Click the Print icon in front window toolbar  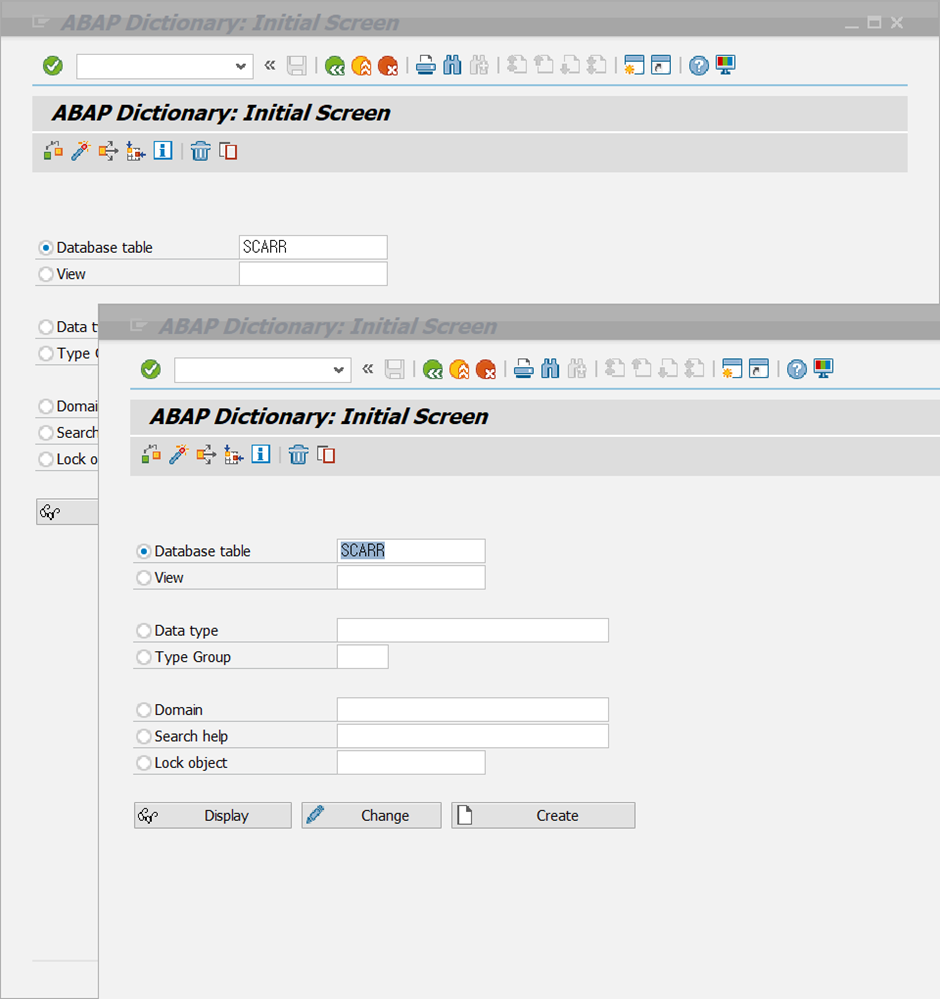(524, 369)
